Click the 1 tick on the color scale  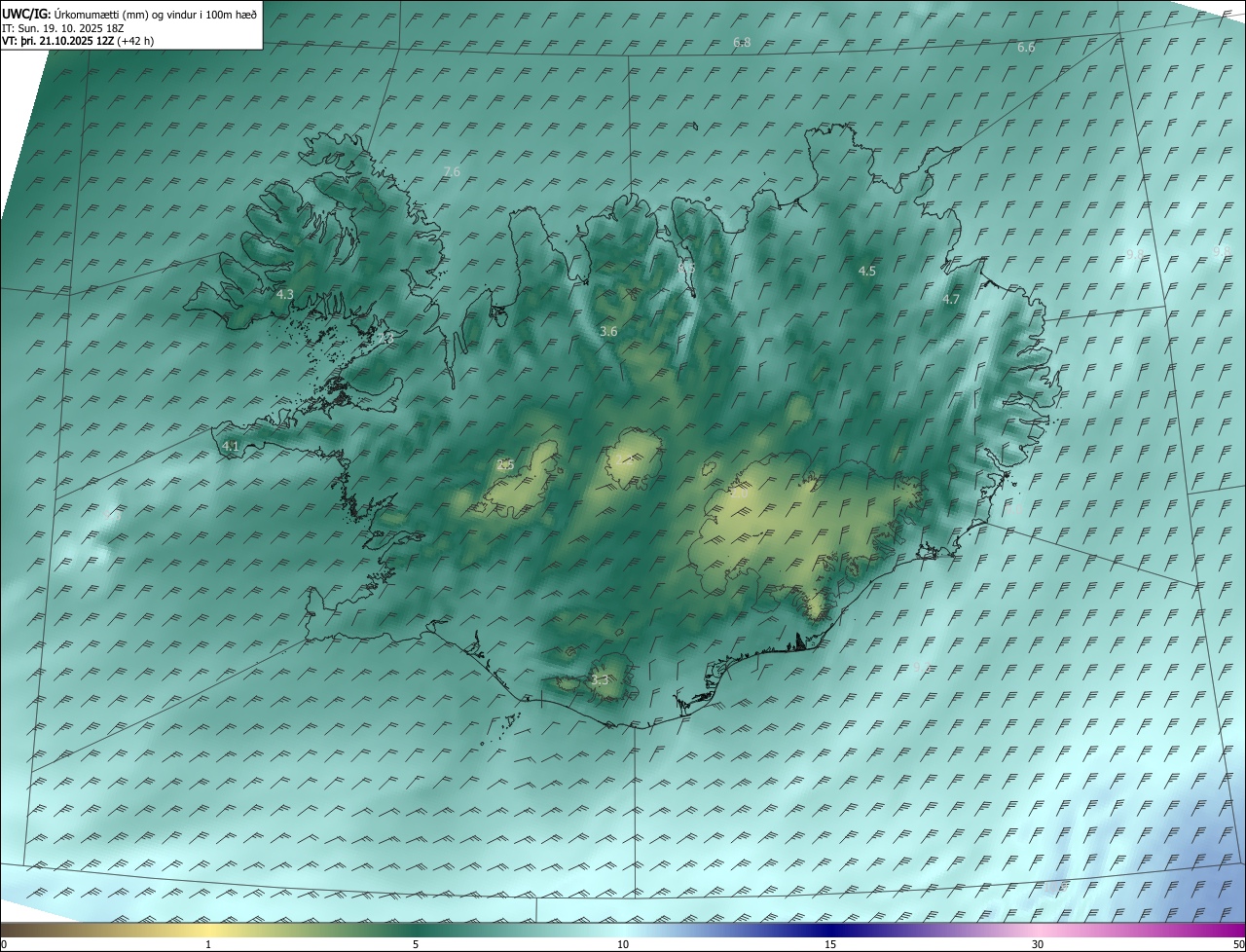tap(208, 944)
